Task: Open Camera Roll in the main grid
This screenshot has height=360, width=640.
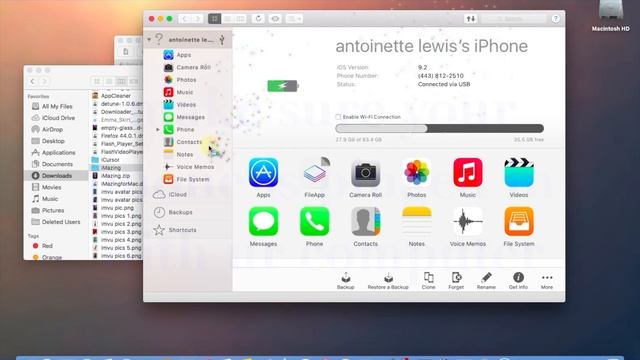Action: (365, 173)
